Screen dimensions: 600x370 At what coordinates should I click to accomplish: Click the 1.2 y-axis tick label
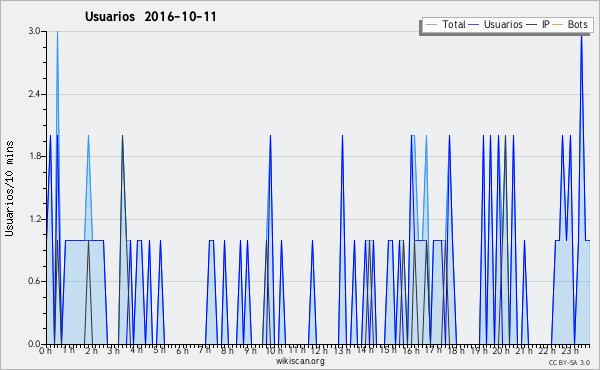pyautogui.click(x=34, y=219)
